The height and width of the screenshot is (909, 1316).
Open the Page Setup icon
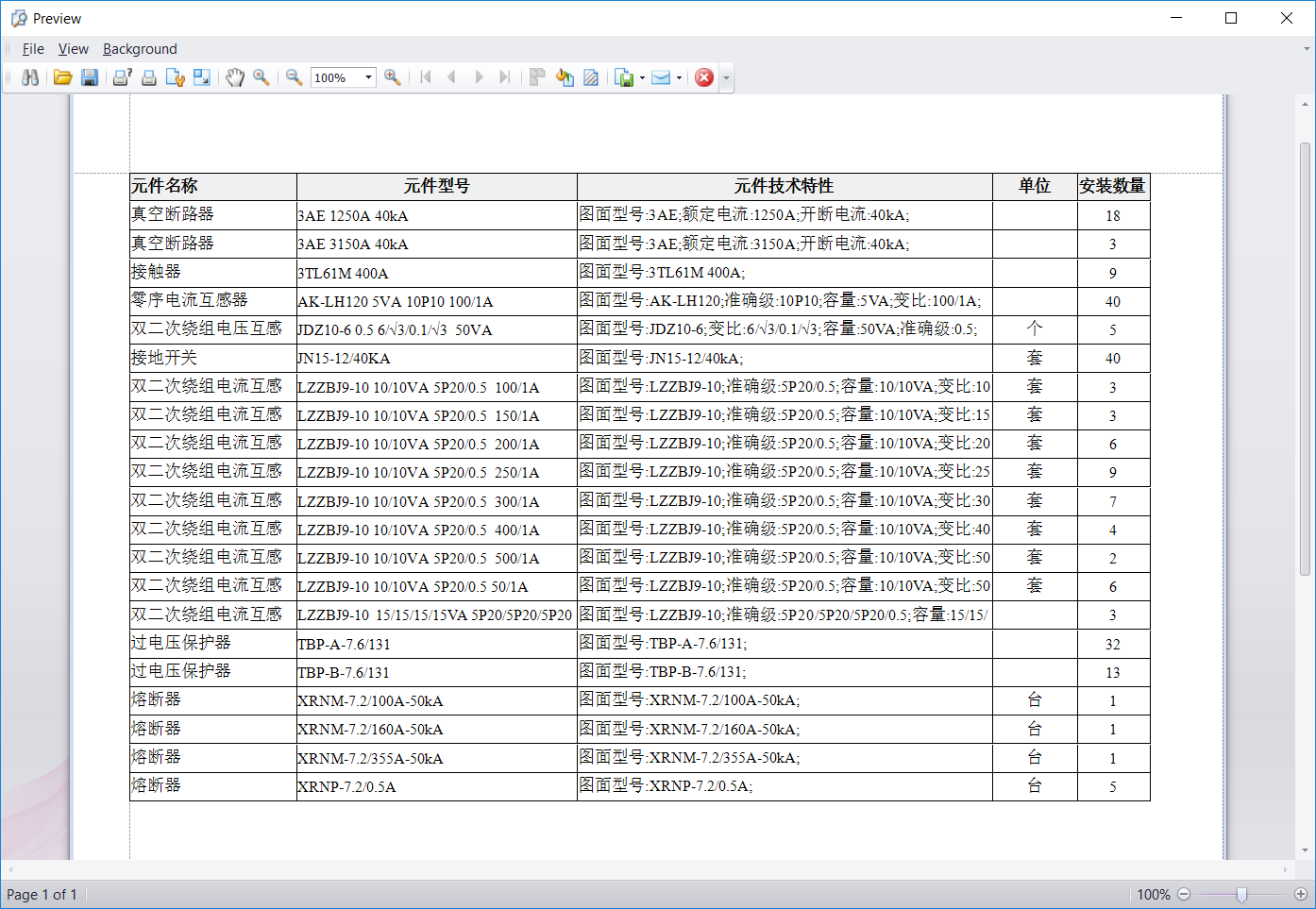point(175,77)
